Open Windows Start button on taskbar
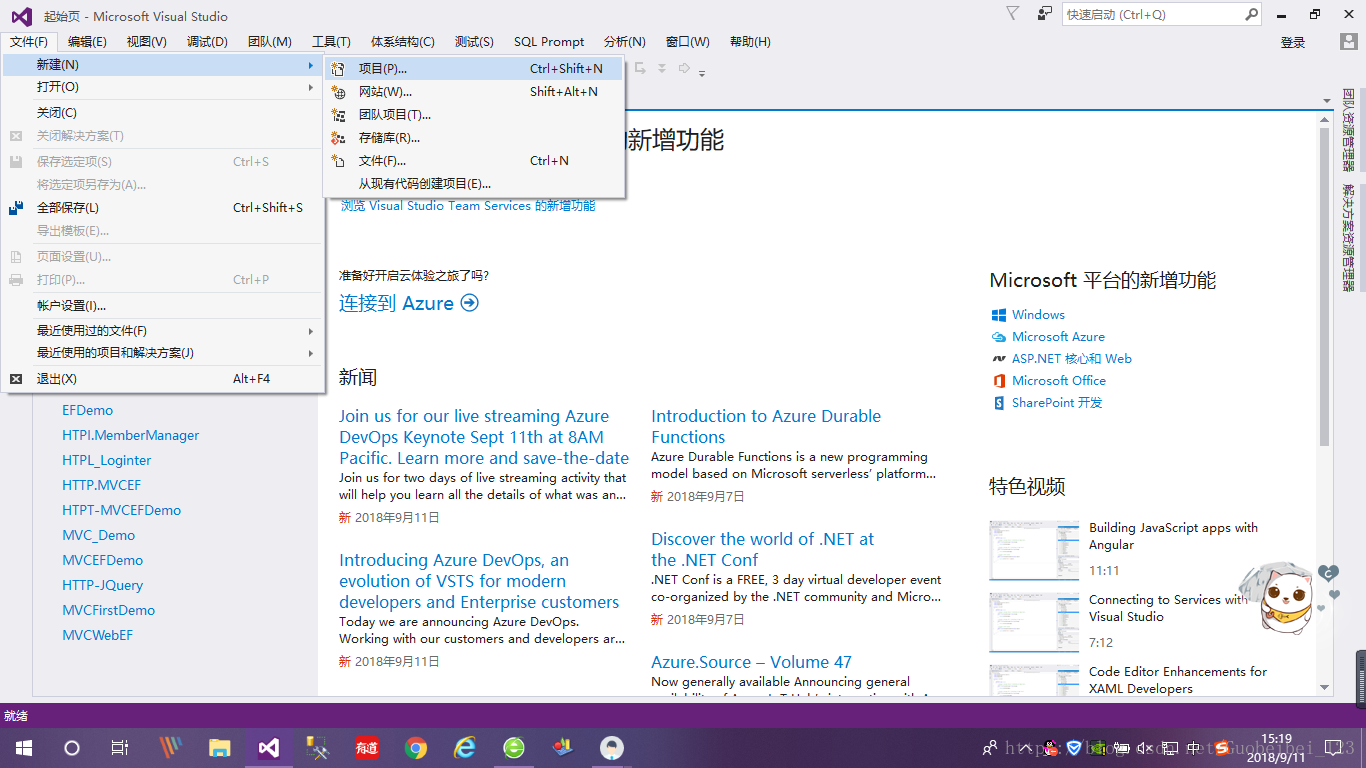 coord(23,748)
